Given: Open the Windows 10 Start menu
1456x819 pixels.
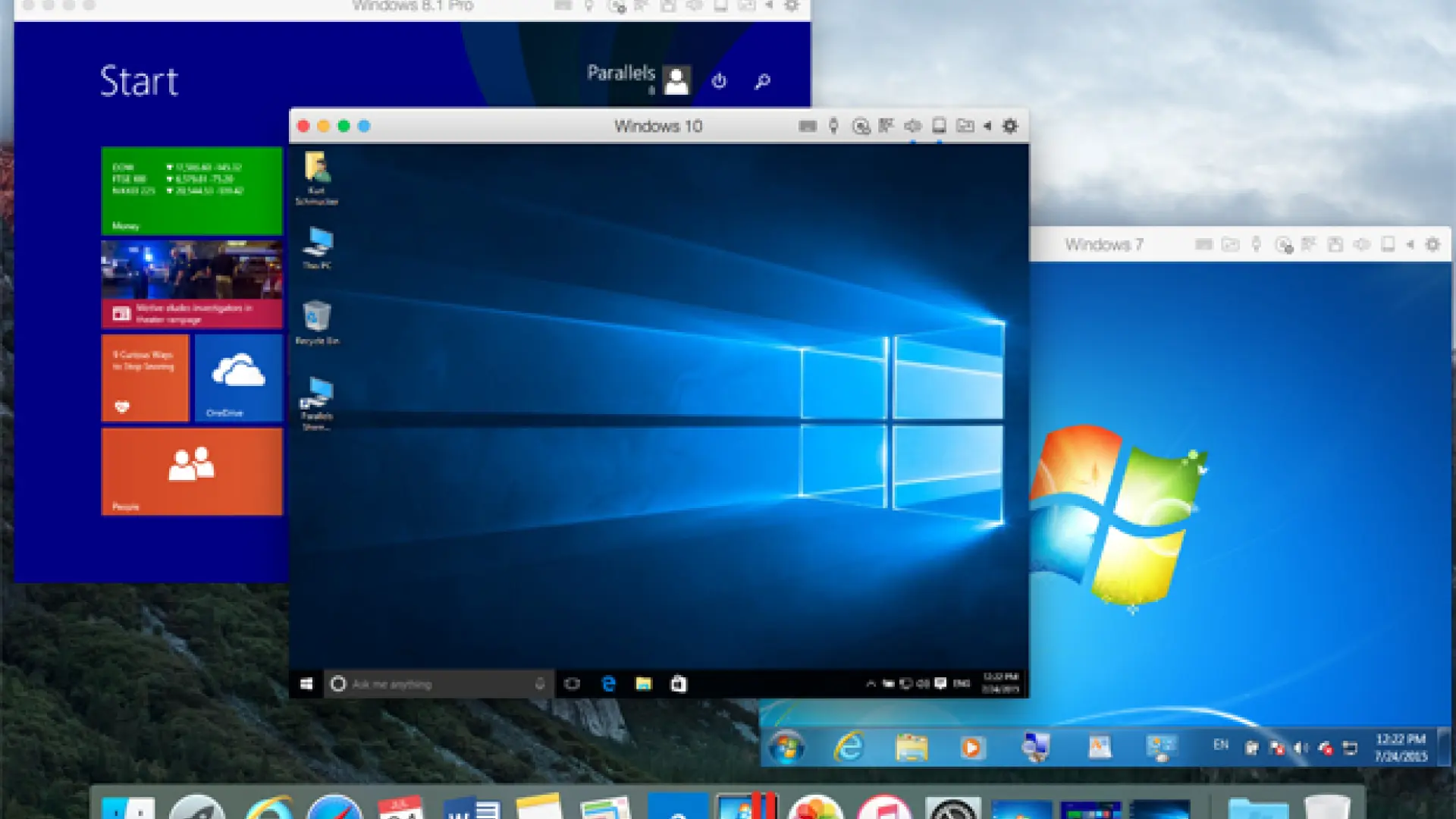Looking at the screenshot, I should (x=306, y=684).
